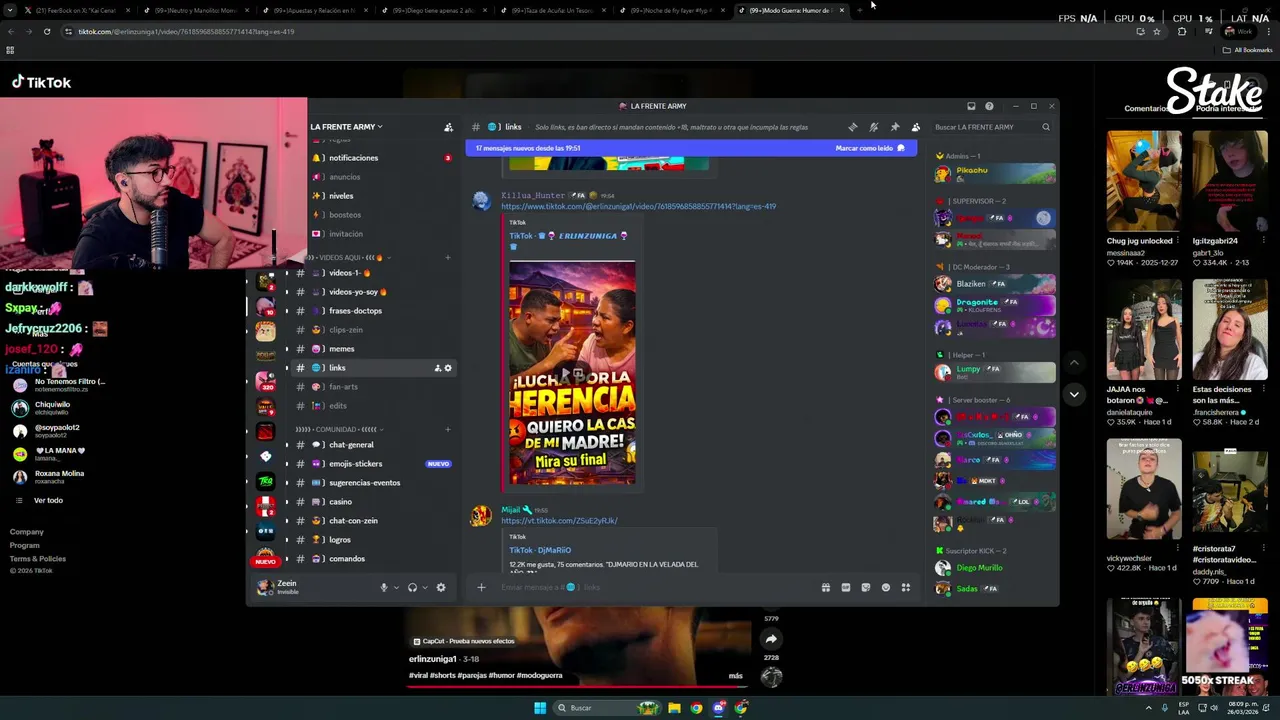Open Discord threads icon in channel header
The width and height of the screenshot is (1280, 720).
852,127
